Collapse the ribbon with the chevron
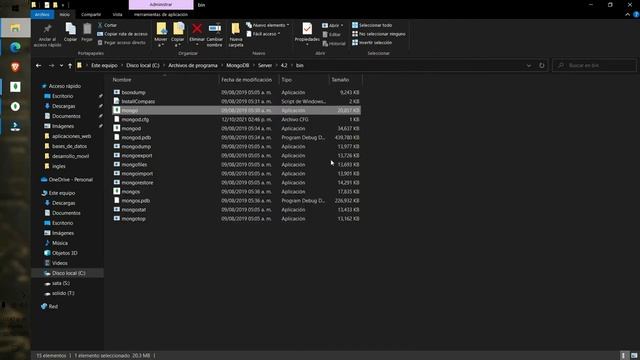The image size is (640, 360). (x=628, y=15)
